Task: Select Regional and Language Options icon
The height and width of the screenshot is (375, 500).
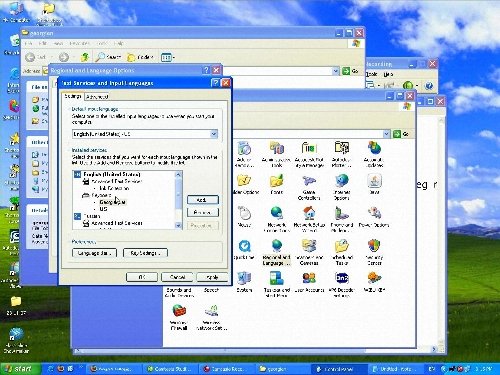Action: [x=276, y=252]
